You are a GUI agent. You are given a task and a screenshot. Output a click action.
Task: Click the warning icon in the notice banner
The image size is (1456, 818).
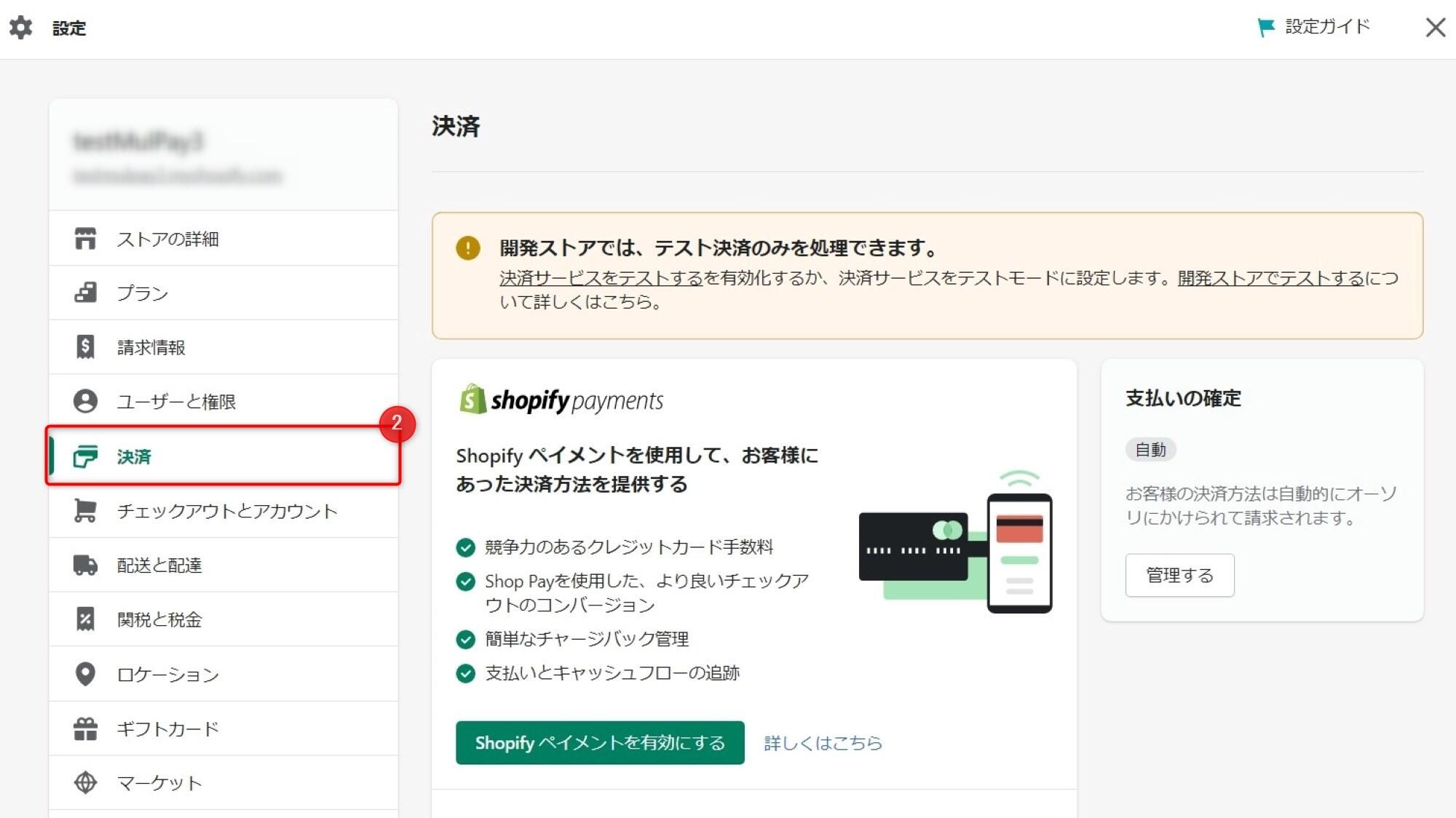(x=467, y=247)
